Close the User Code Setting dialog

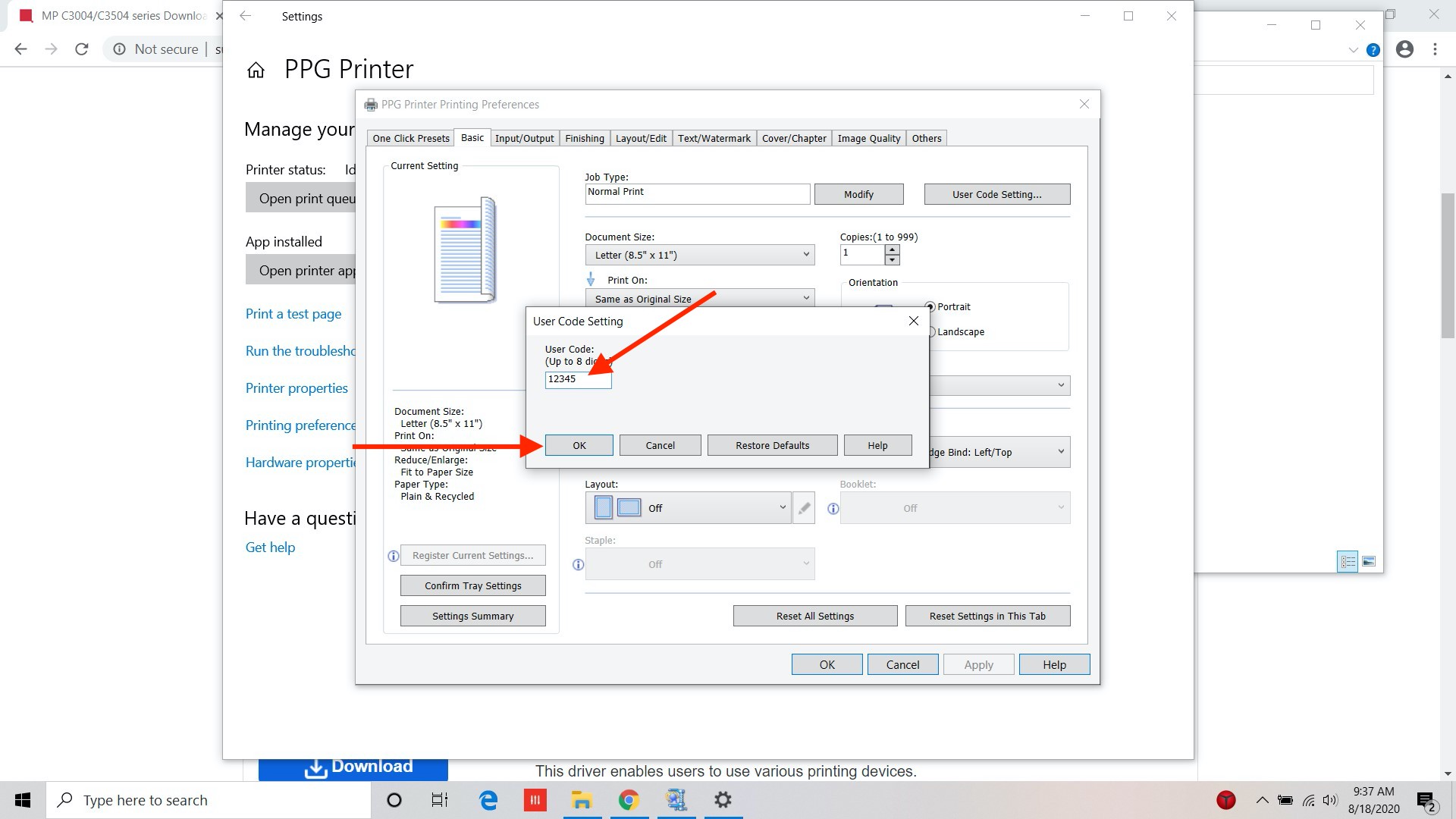[x=913, y=321]
